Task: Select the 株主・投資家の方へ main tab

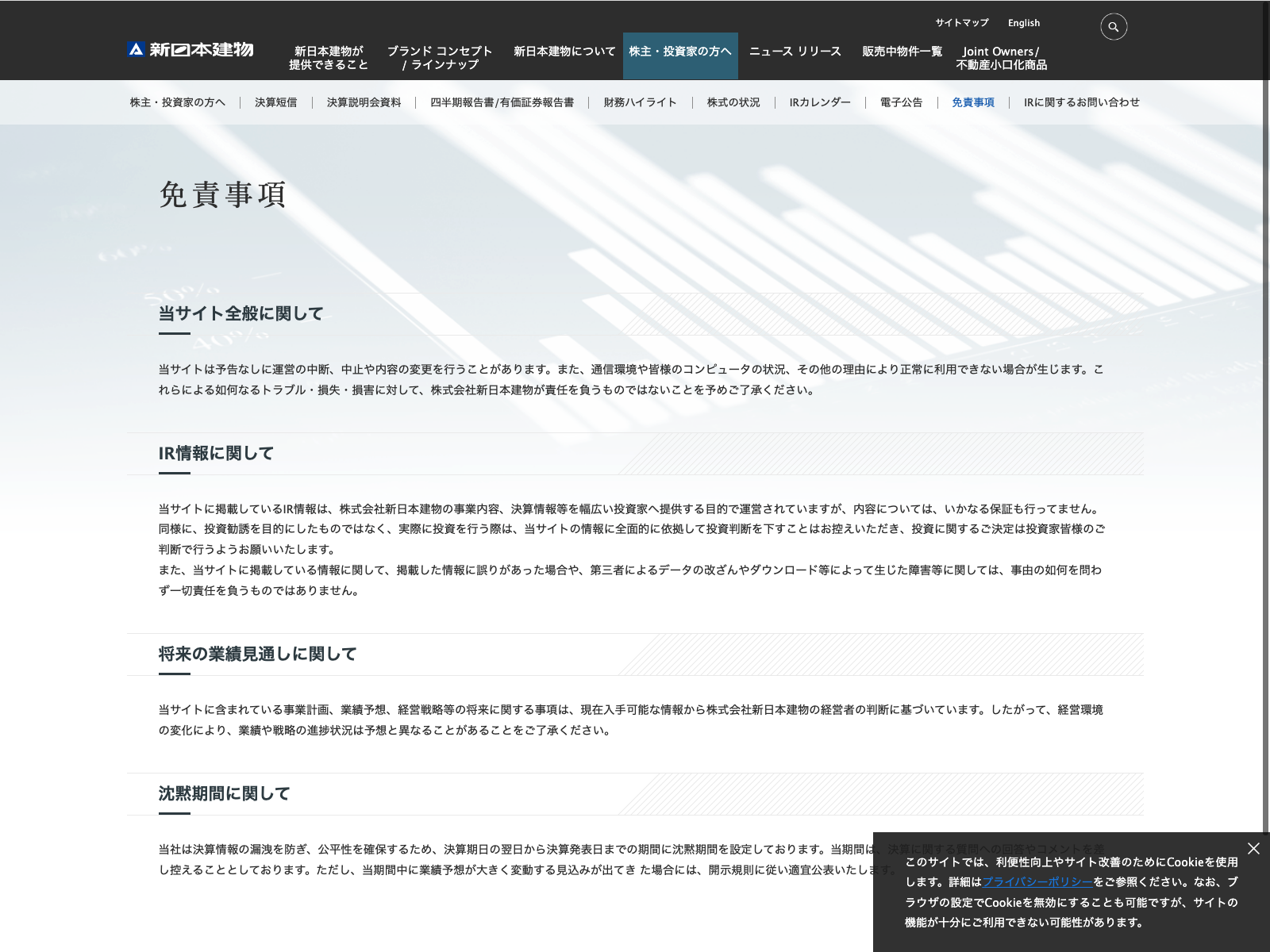Action: click(x=680, y=52)
